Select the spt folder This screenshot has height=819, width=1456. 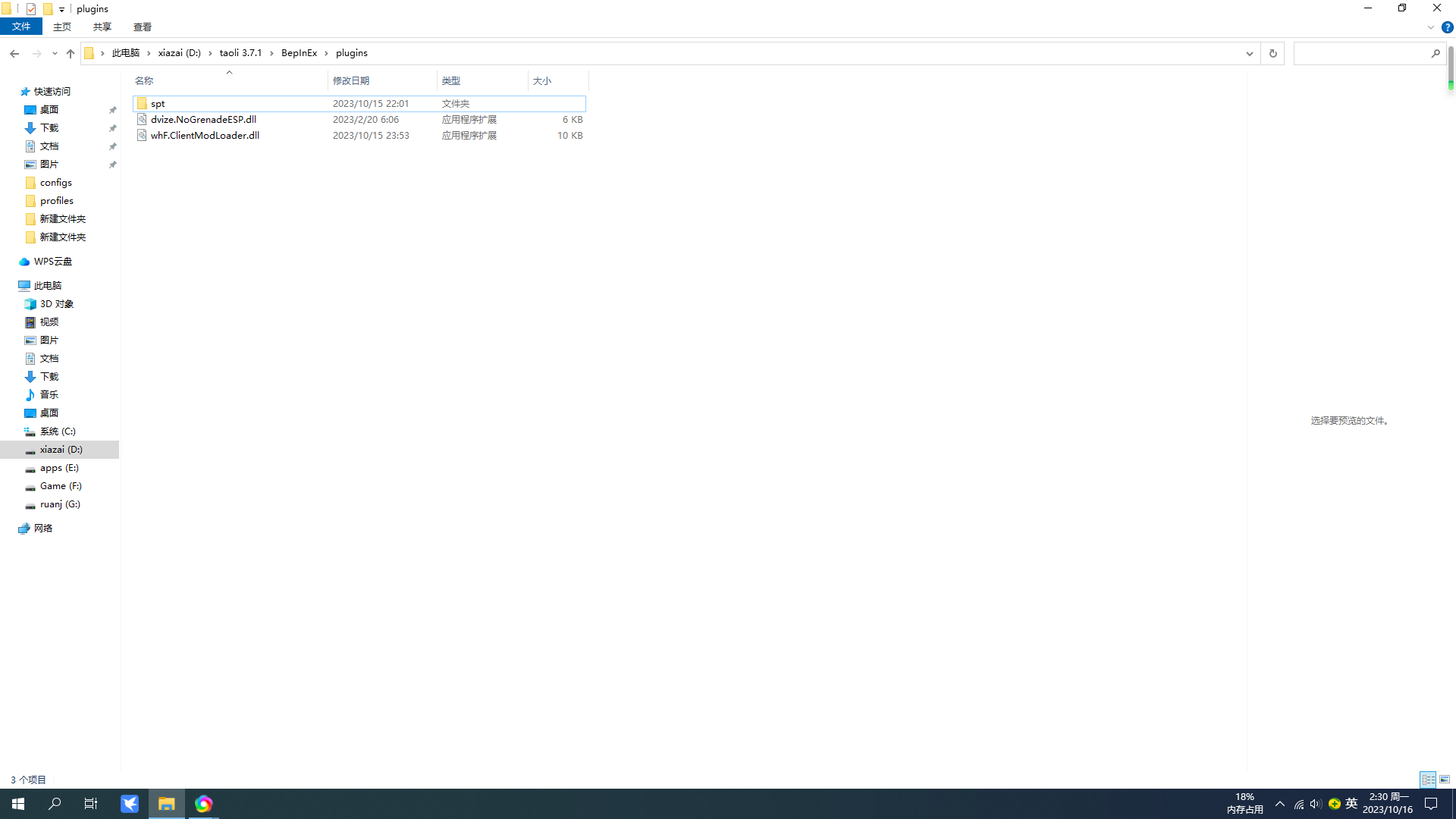pos(359,103)
